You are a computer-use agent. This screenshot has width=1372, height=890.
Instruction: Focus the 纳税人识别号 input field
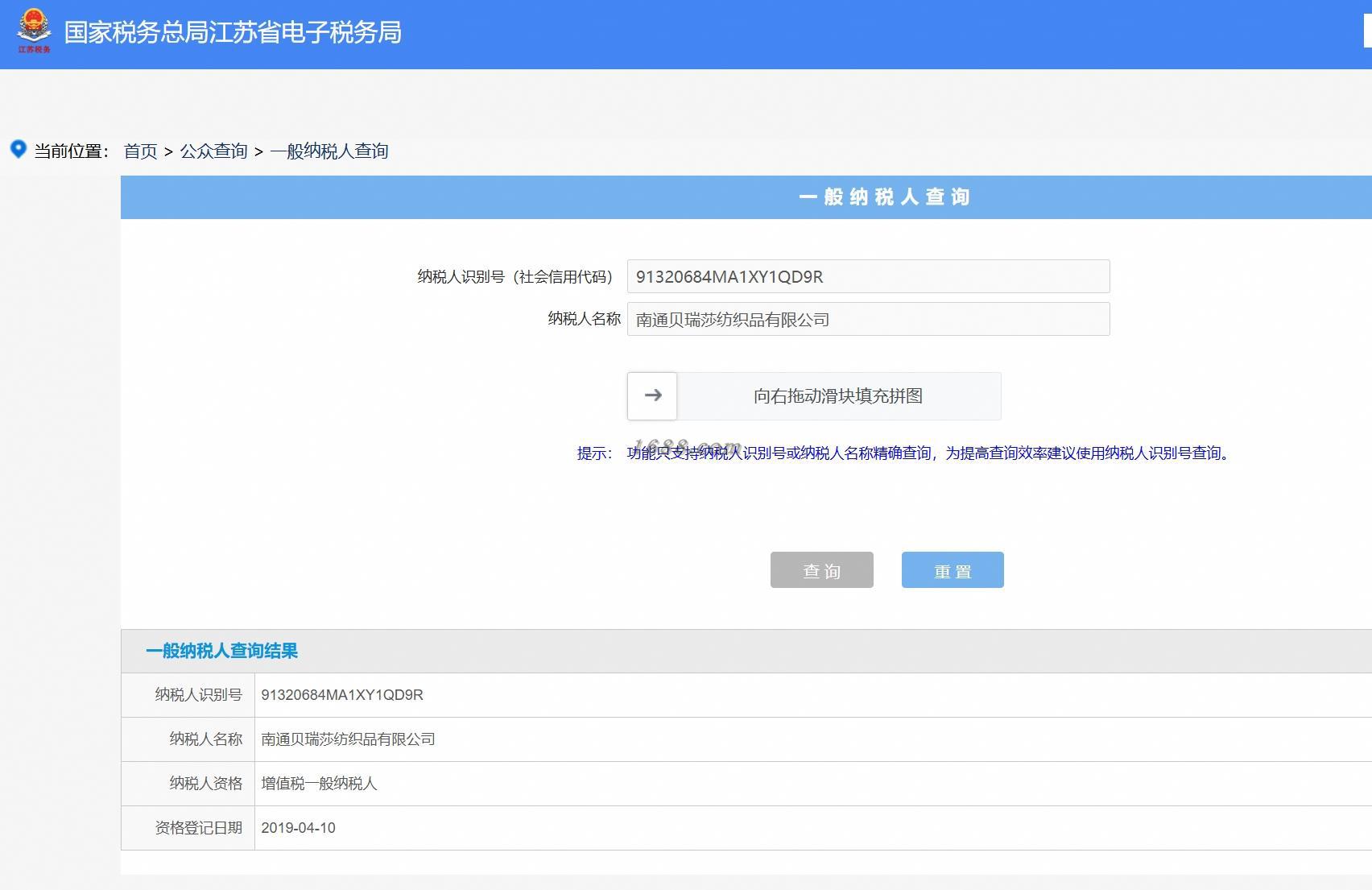pos(868,276)
